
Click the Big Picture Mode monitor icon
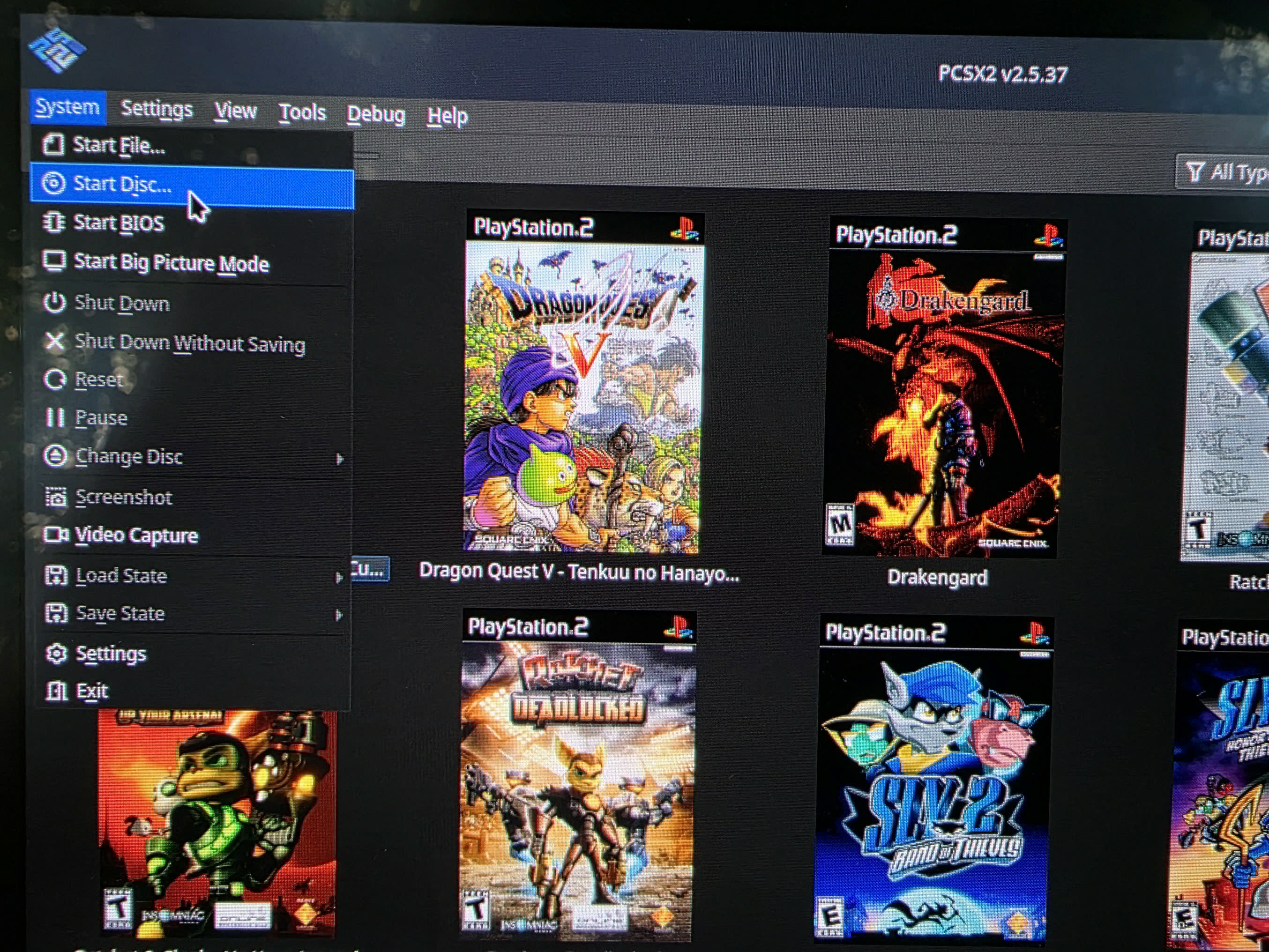[54, 261]
